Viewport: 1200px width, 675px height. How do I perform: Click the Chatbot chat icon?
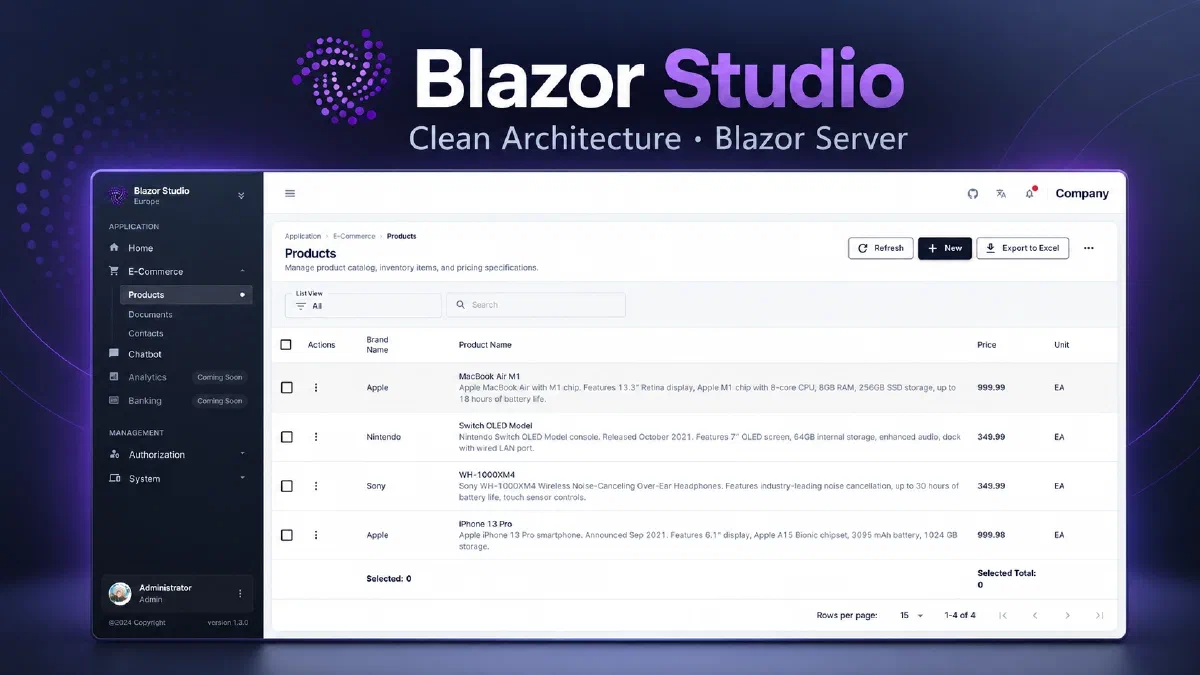pyautogui.click(x=114, y=354)
